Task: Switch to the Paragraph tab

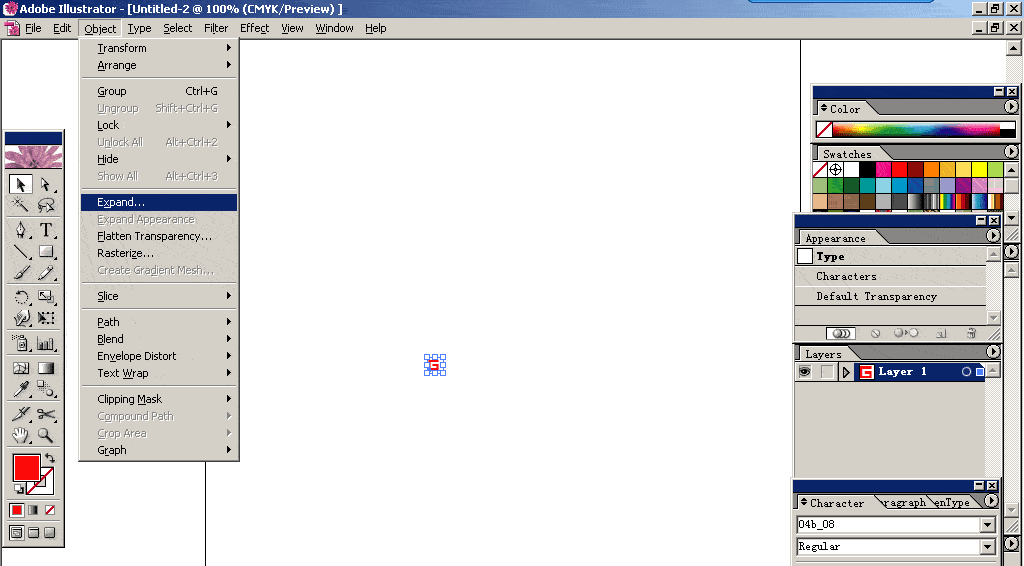Action: click(x=904, y=502)
